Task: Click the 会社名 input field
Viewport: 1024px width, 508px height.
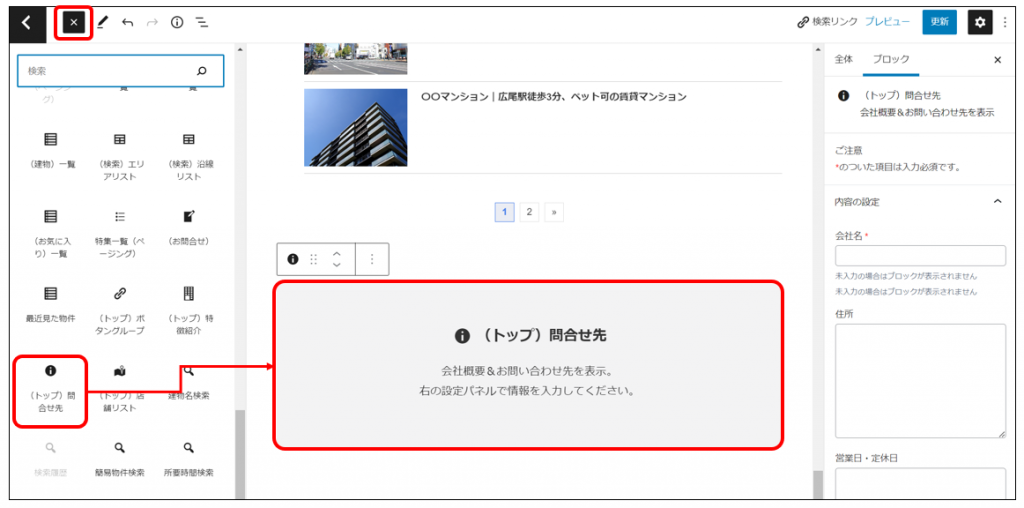Action: click(919, 256)
